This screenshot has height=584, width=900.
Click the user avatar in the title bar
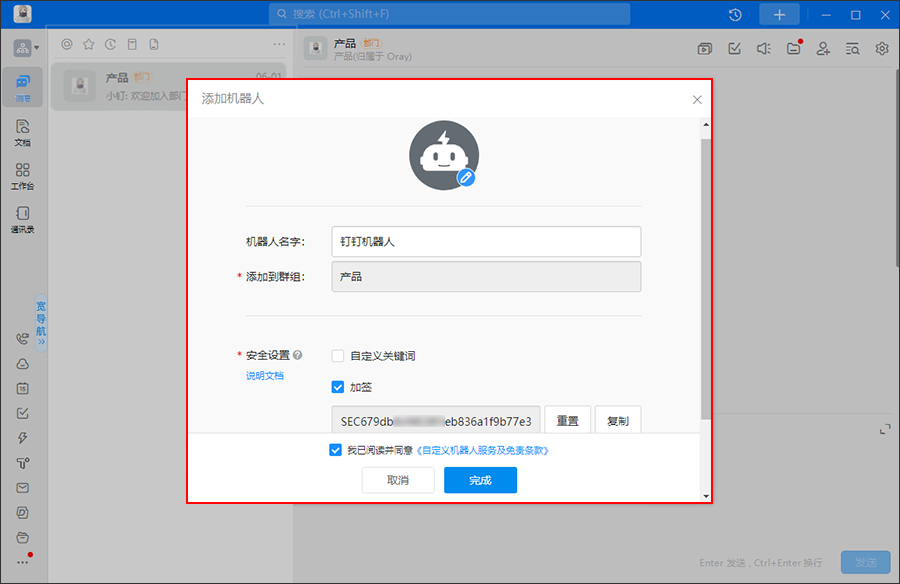(22, 14)
